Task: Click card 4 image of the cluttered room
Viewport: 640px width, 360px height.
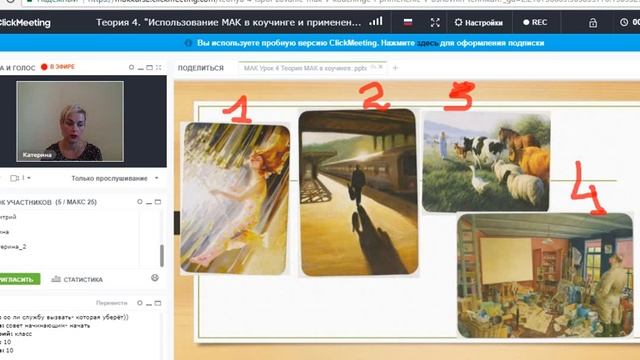Action: pyautogui.click(x=545, y=276)
